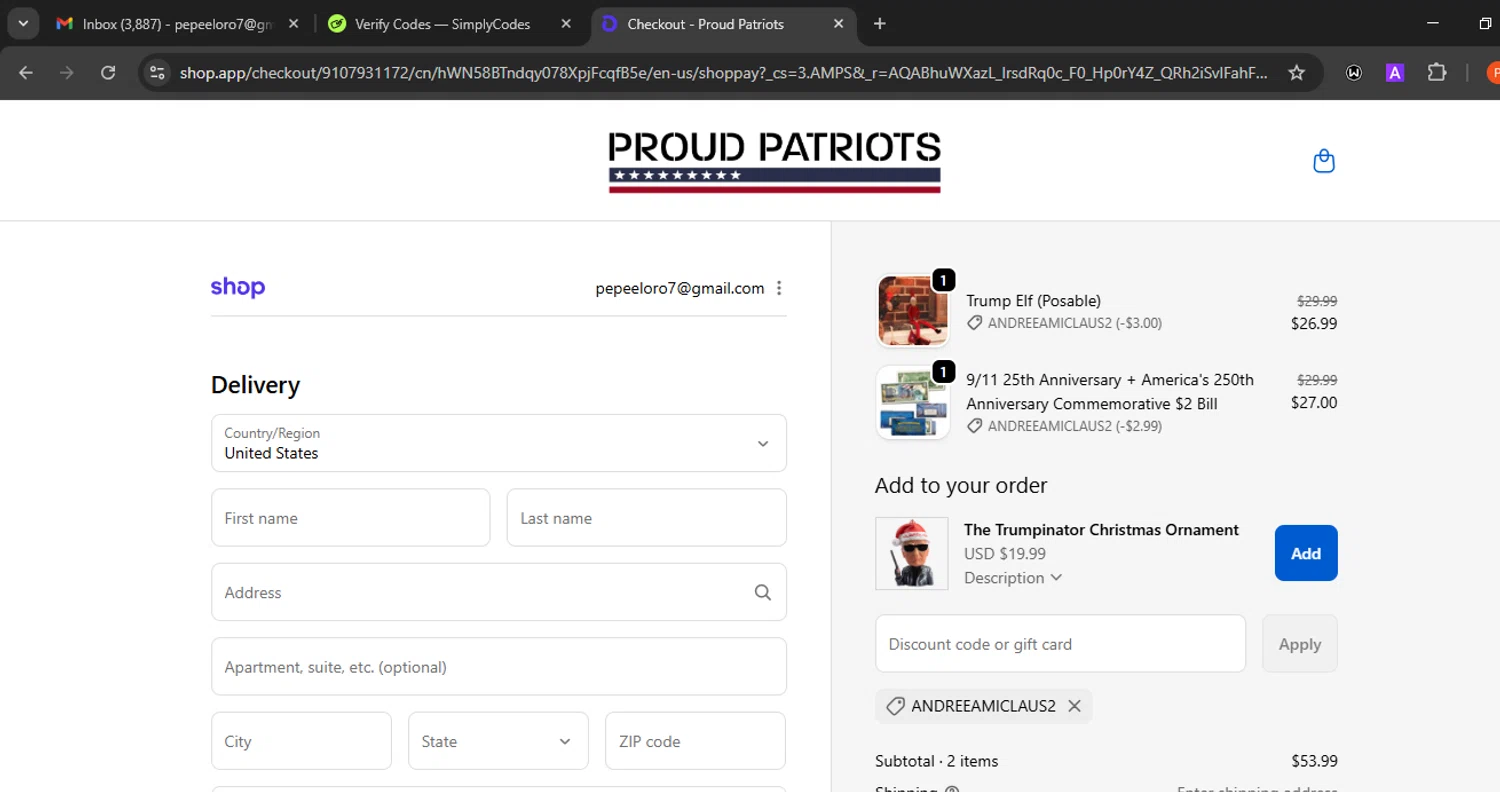Open the tab search dropdown arrow
1500x792 pixels.
coord(22,24)
